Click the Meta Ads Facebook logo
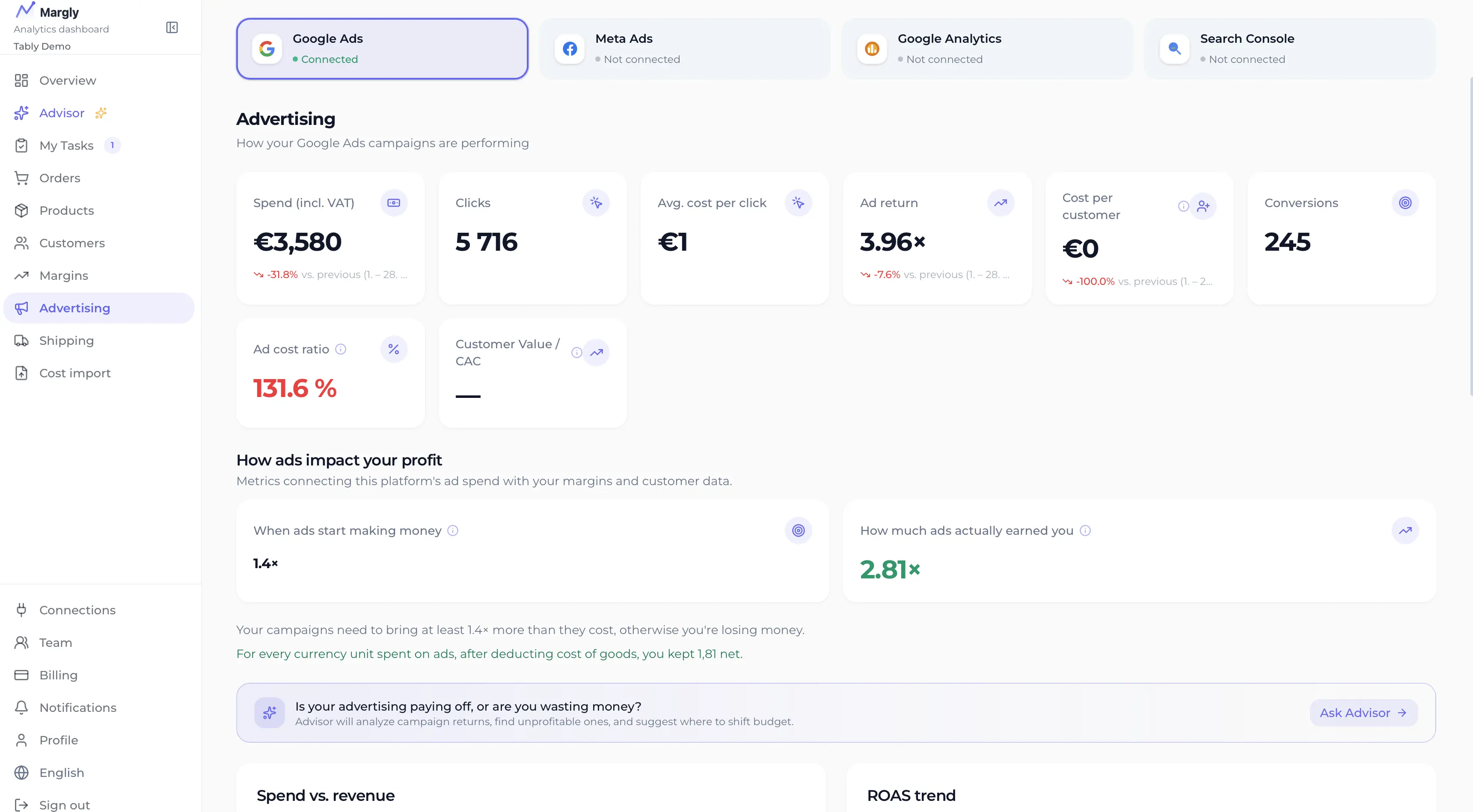The height and width of the screenshot is (812, 1473). coord(570,49)
